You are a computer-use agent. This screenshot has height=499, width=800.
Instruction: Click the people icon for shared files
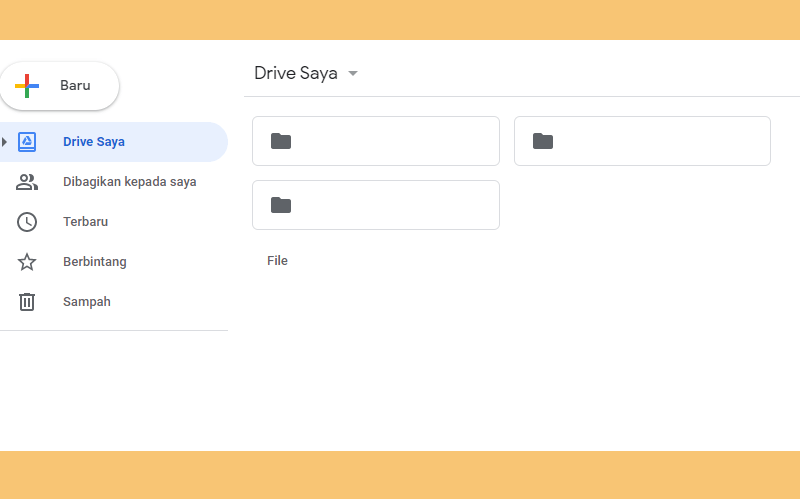pos(27,182)
